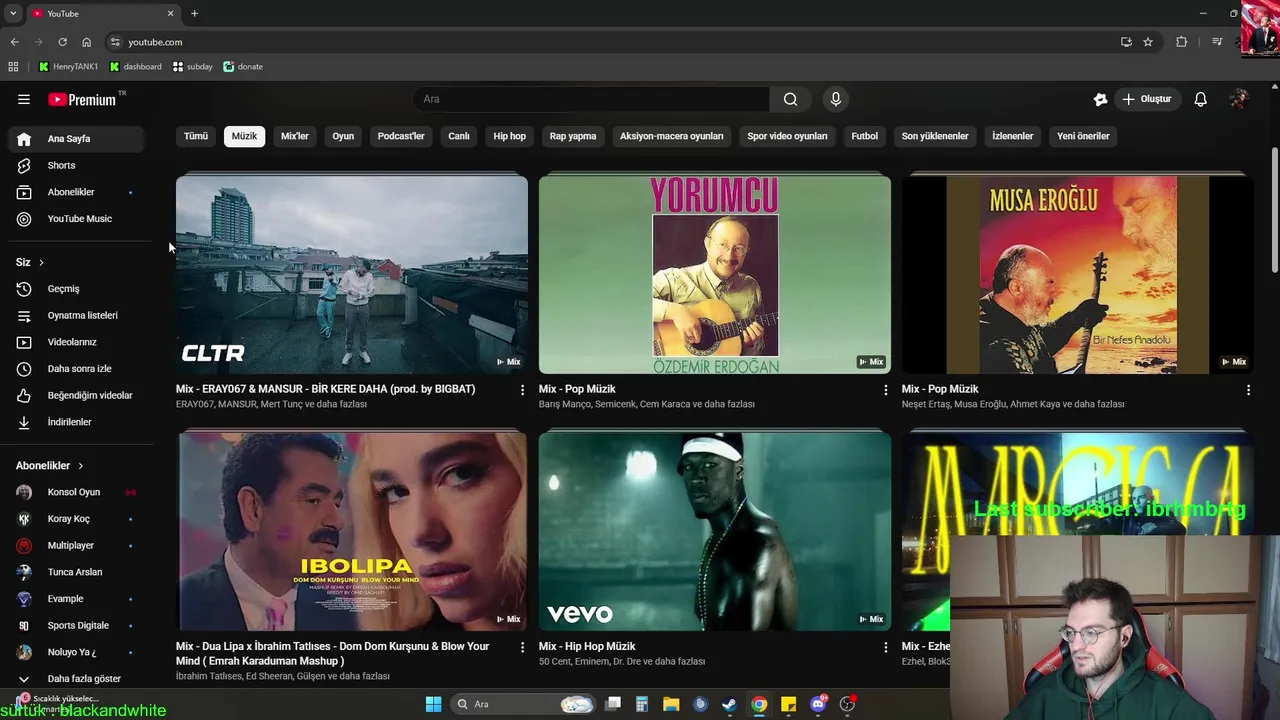The height and width of the screenshot is (720, 1280).
Task: Open Oynatma listeleri playlists
Action: (76, 315)
